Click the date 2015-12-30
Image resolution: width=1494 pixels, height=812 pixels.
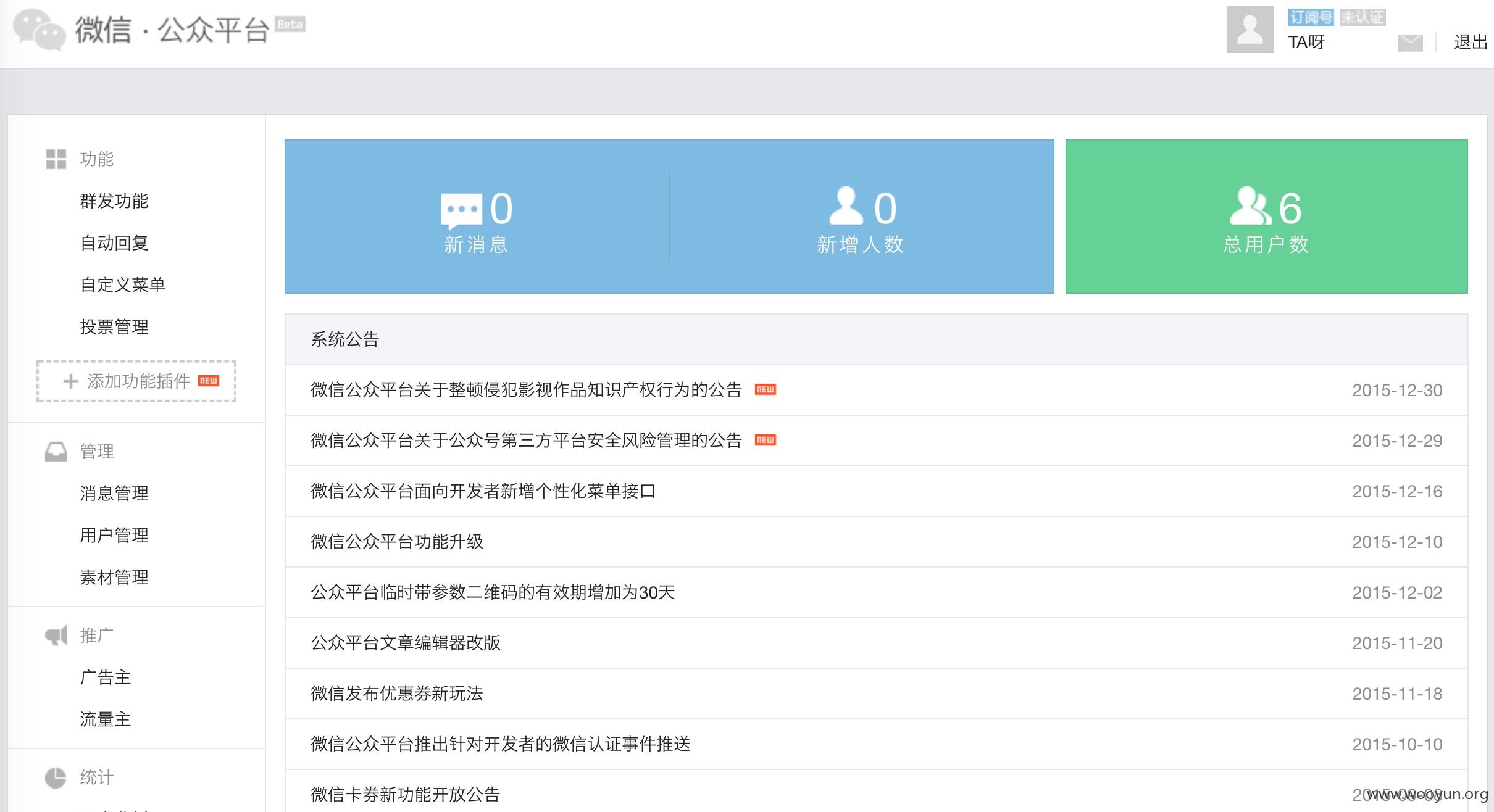click(x=1397, y=391)
